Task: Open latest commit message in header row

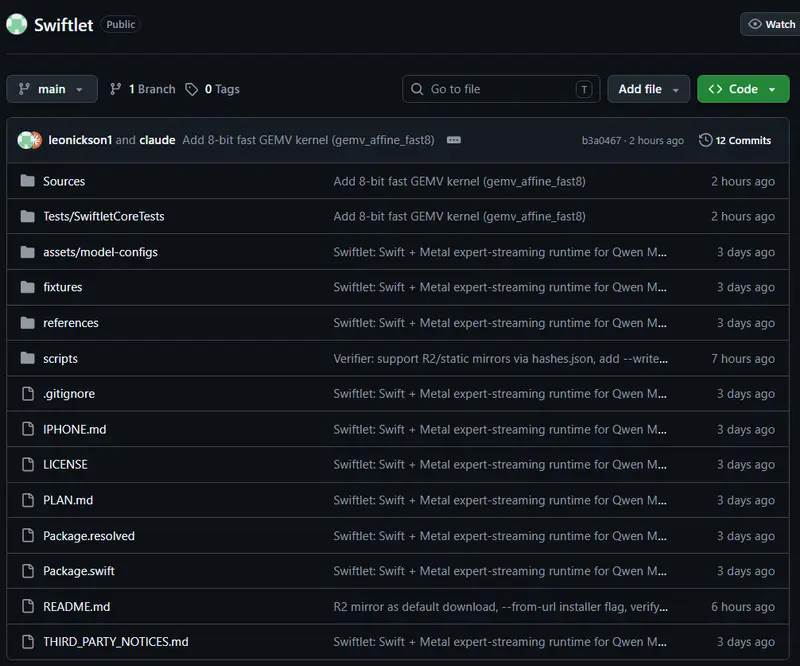Action: 309,140
